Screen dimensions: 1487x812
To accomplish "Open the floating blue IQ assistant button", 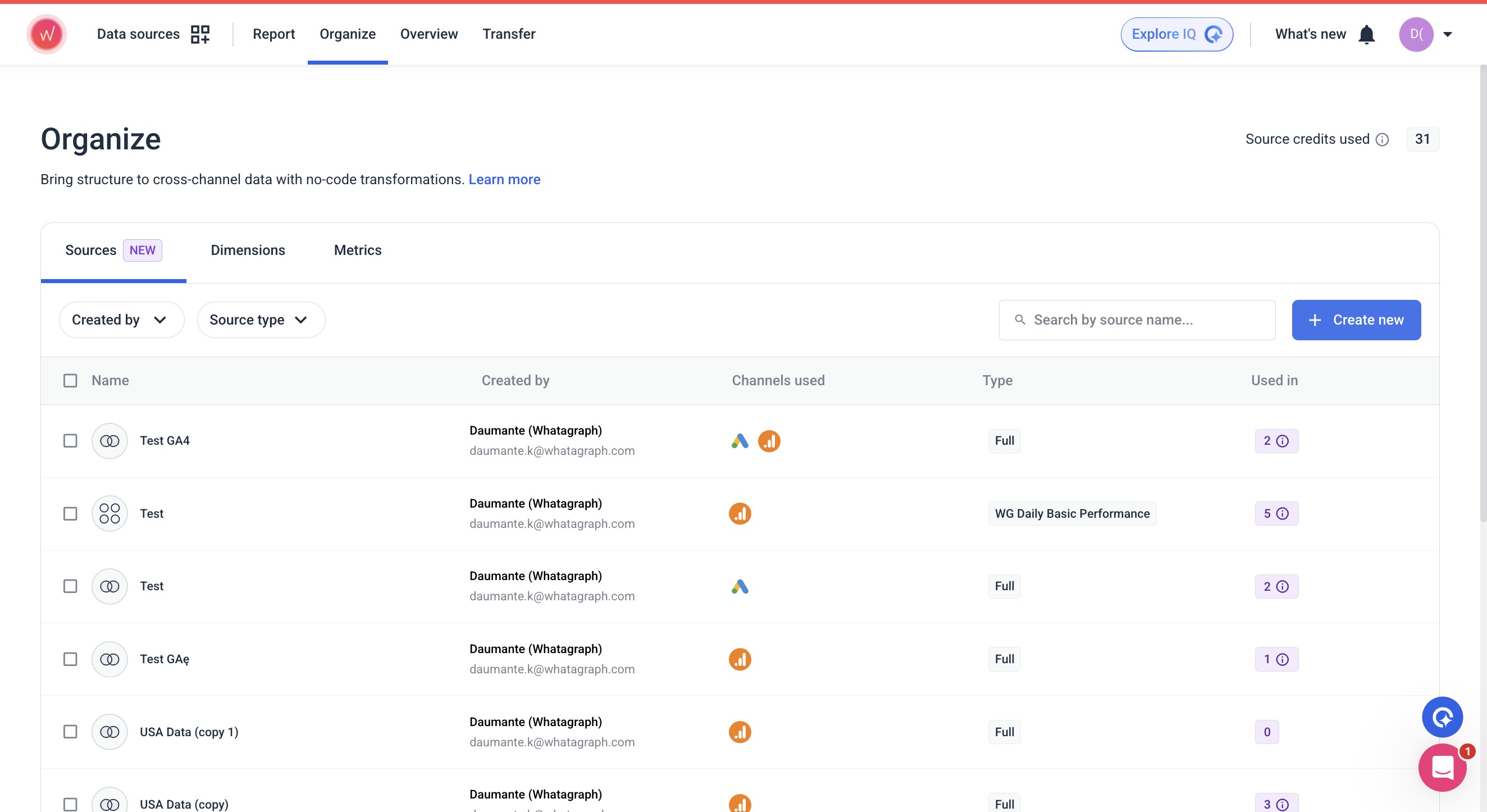I will pyautogui.click(x=1442, y=717).
